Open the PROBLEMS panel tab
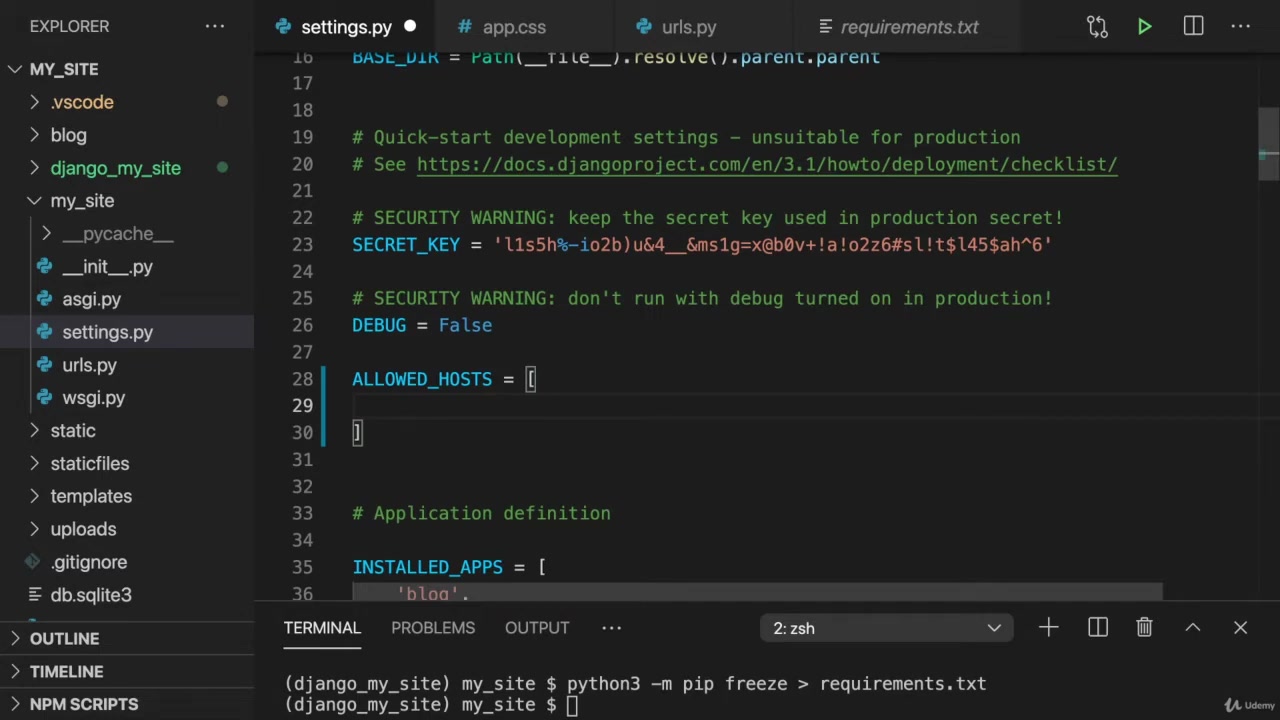 click(x=433, y=628)
